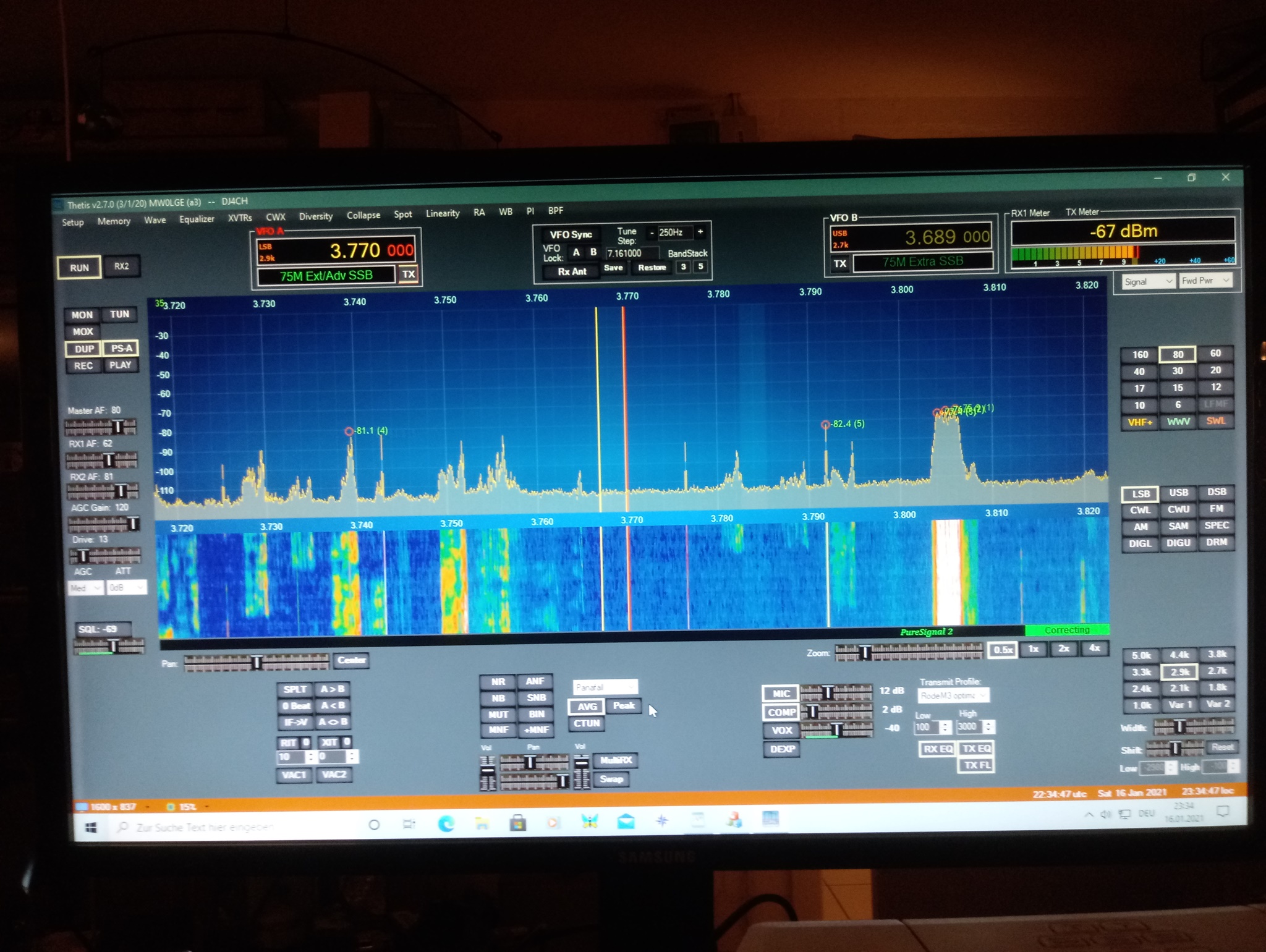Viewport: 1266px width, 952px height.
Task: Enable the VOX toggle
Action: tap(782, 730)
